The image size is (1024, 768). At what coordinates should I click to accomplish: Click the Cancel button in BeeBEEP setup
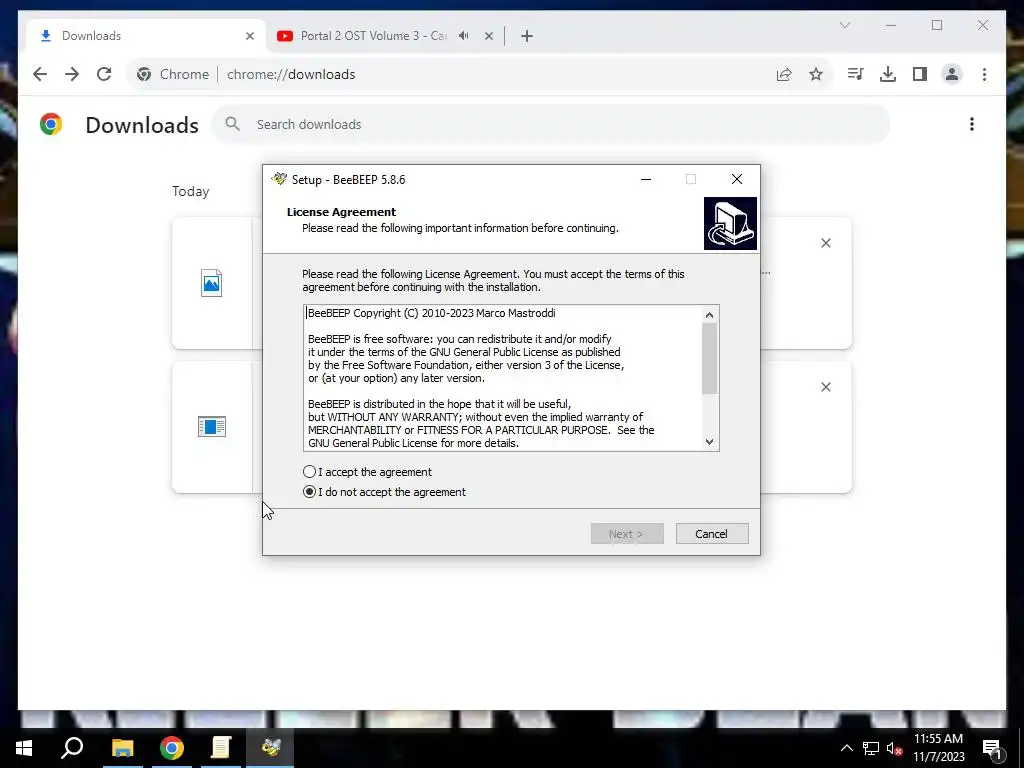click(712, 534)
